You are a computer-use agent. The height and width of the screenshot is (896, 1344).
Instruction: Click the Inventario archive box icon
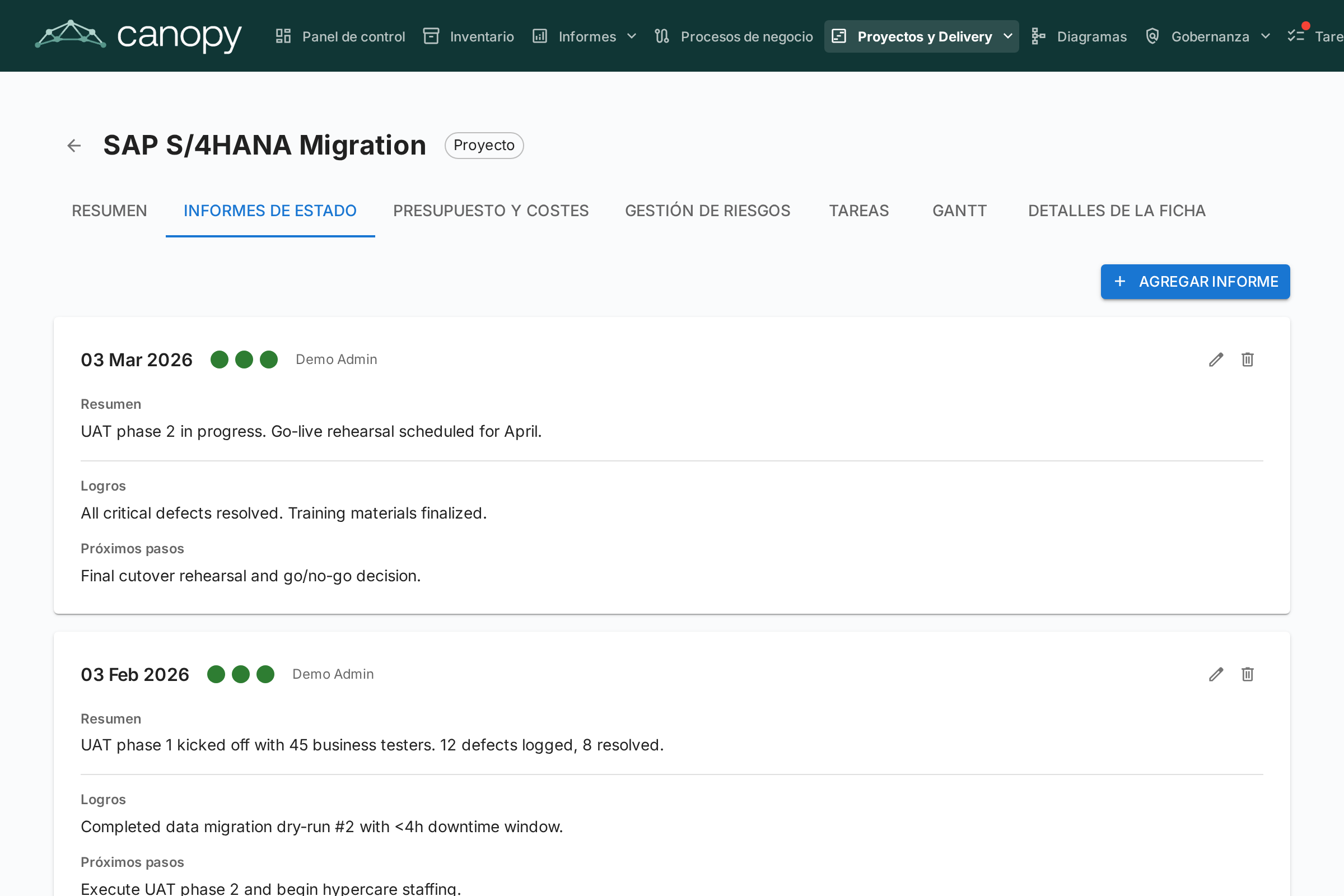coord(431,36)
